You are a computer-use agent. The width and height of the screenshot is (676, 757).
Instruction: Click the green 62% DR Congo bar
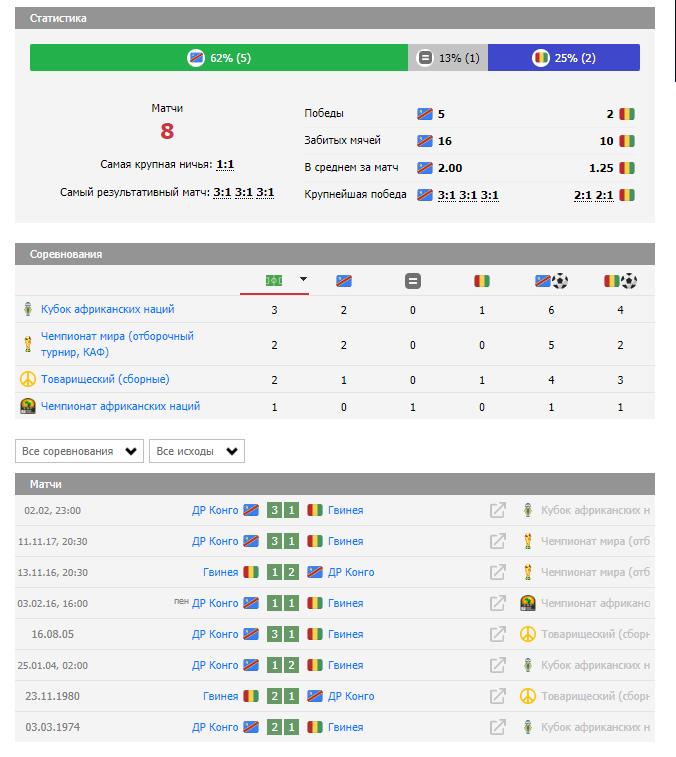click(219, 58)
